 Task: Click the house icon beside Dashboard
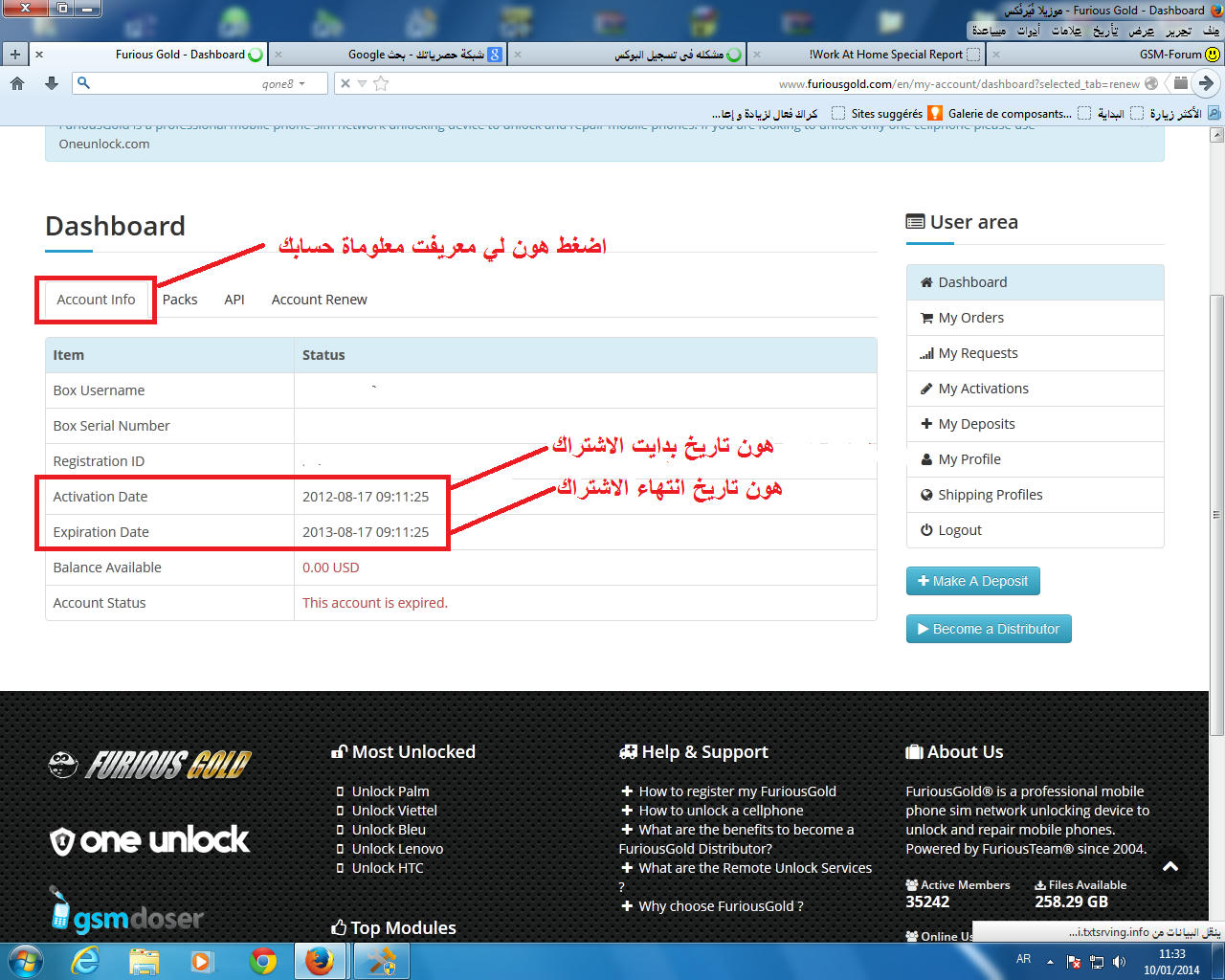(926, 282)
